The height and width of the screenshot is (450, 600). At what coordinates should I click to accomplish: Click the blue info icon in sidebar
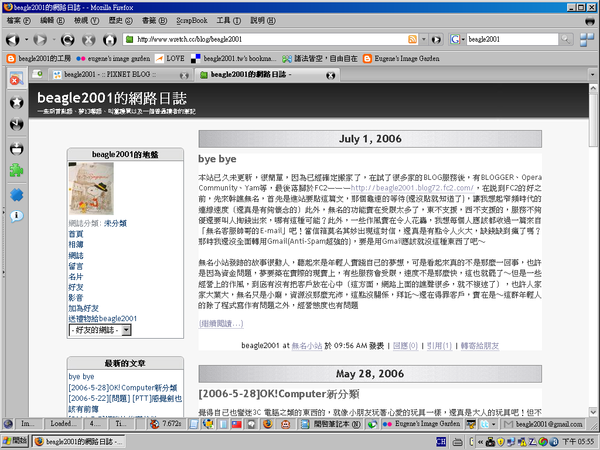tap(16, 216)
